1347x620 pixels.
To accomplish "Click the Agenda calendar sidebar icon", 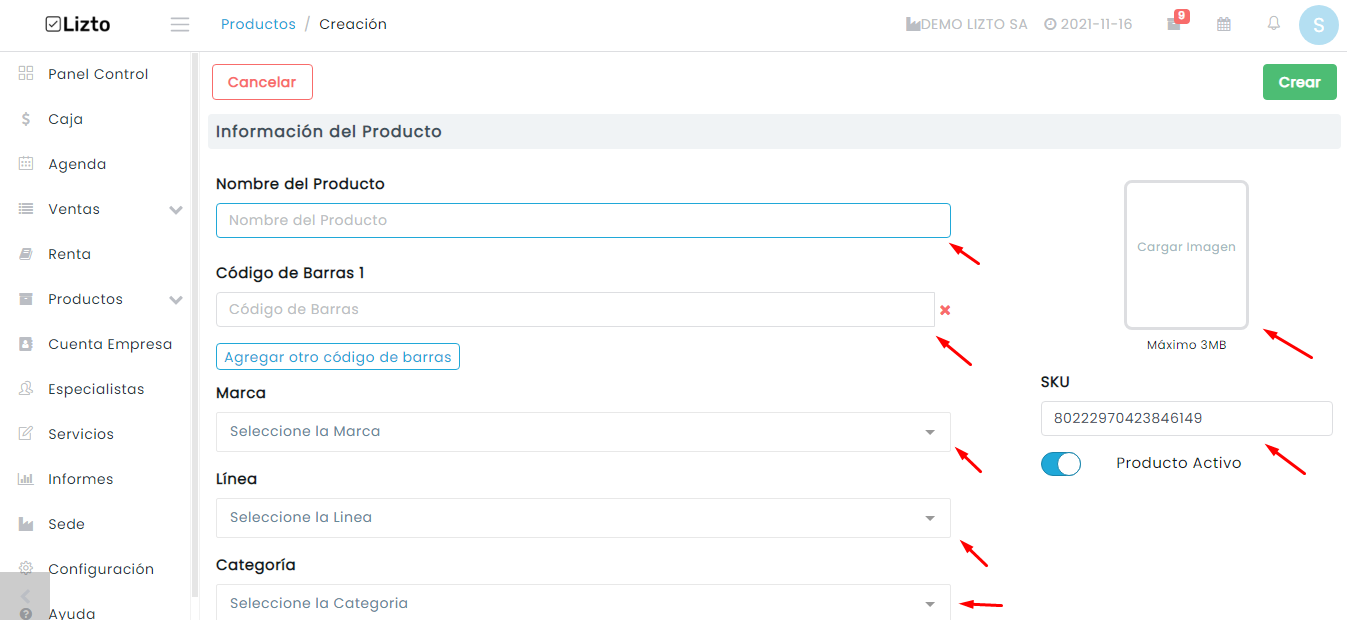I will point(26,164).
